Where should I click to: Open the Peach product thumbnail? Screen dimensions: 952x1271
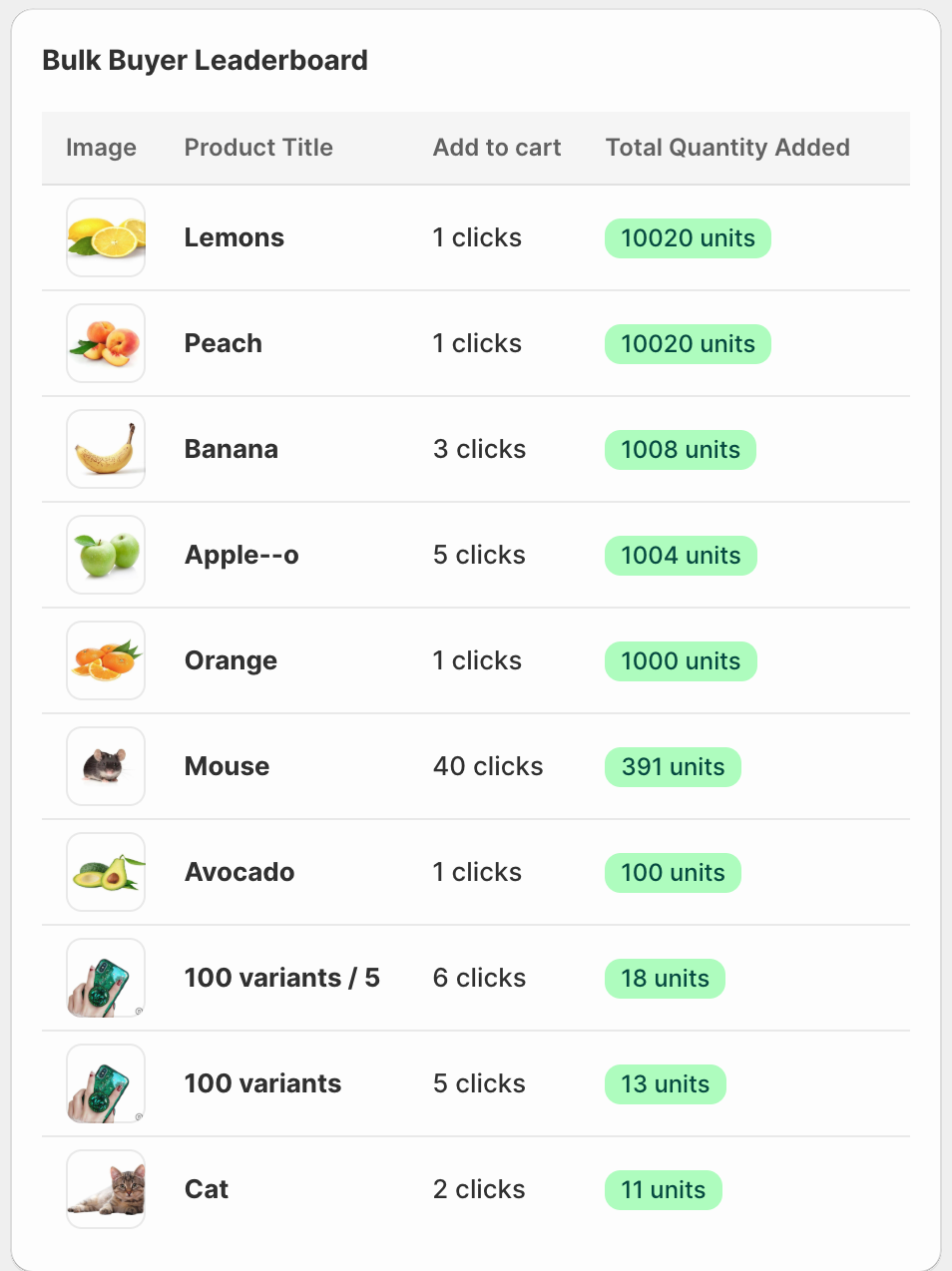tap(106, 343)
